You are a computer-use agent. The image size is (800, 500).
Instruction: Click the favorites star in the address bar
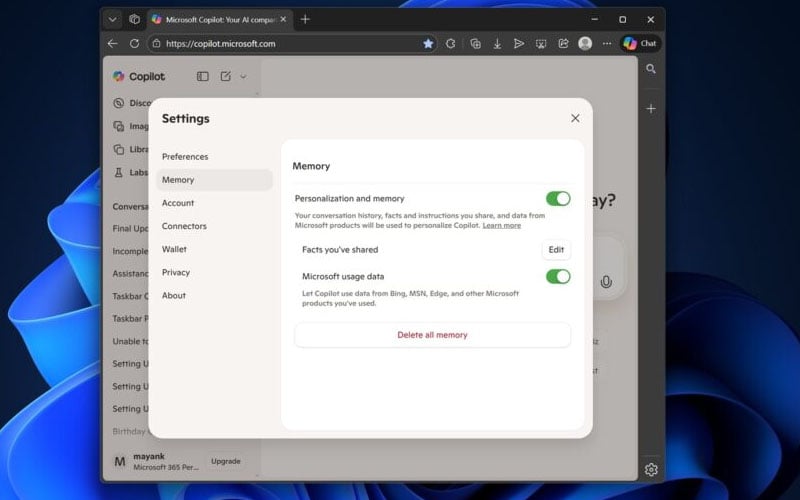(x=428, y=44)
